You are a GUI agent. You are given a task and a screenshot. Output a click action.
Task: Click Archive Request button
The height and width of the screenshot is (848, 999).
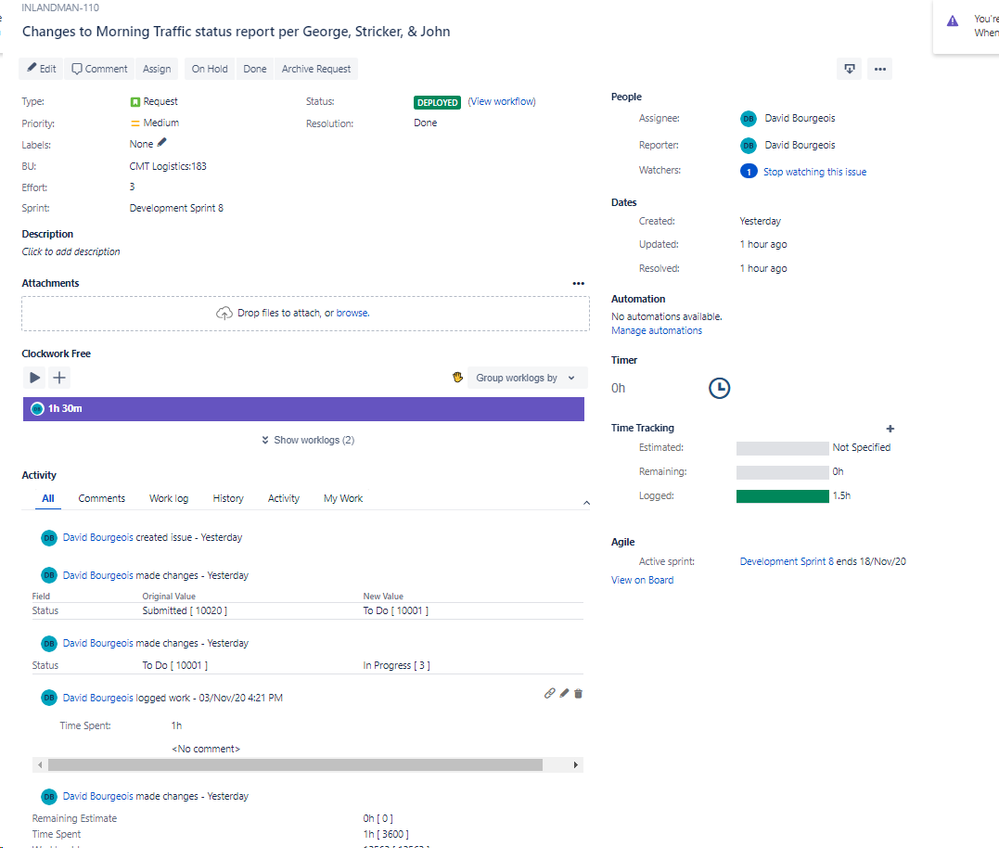pyautogui.click(x=316, y=69)
